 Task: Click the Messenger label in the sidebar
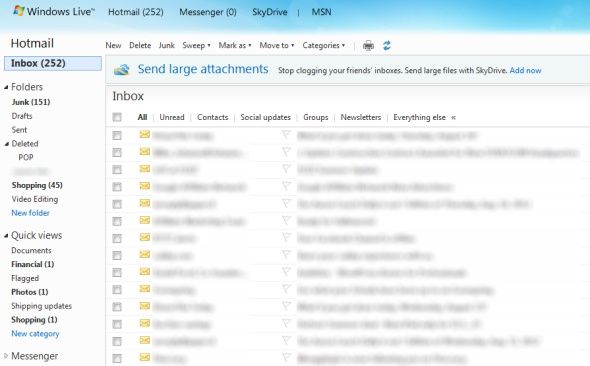(x=35, y=356)
